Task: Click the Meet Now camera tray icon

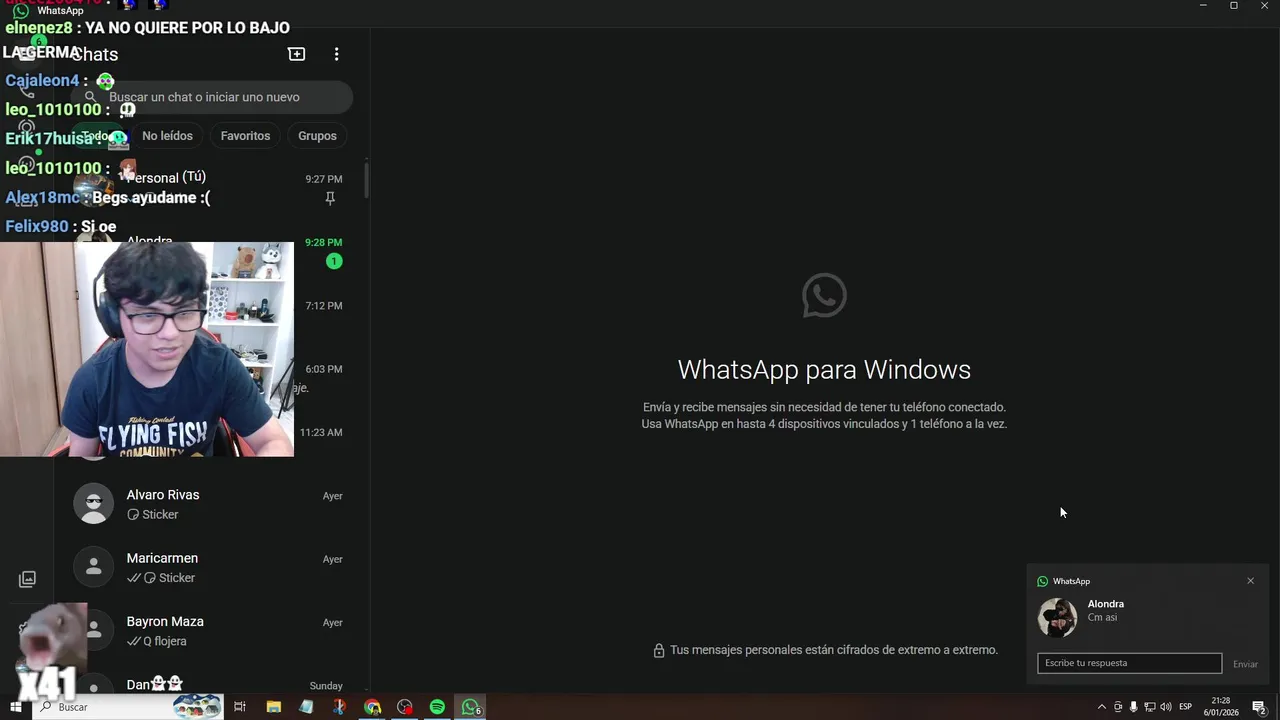Action: 1118,707
